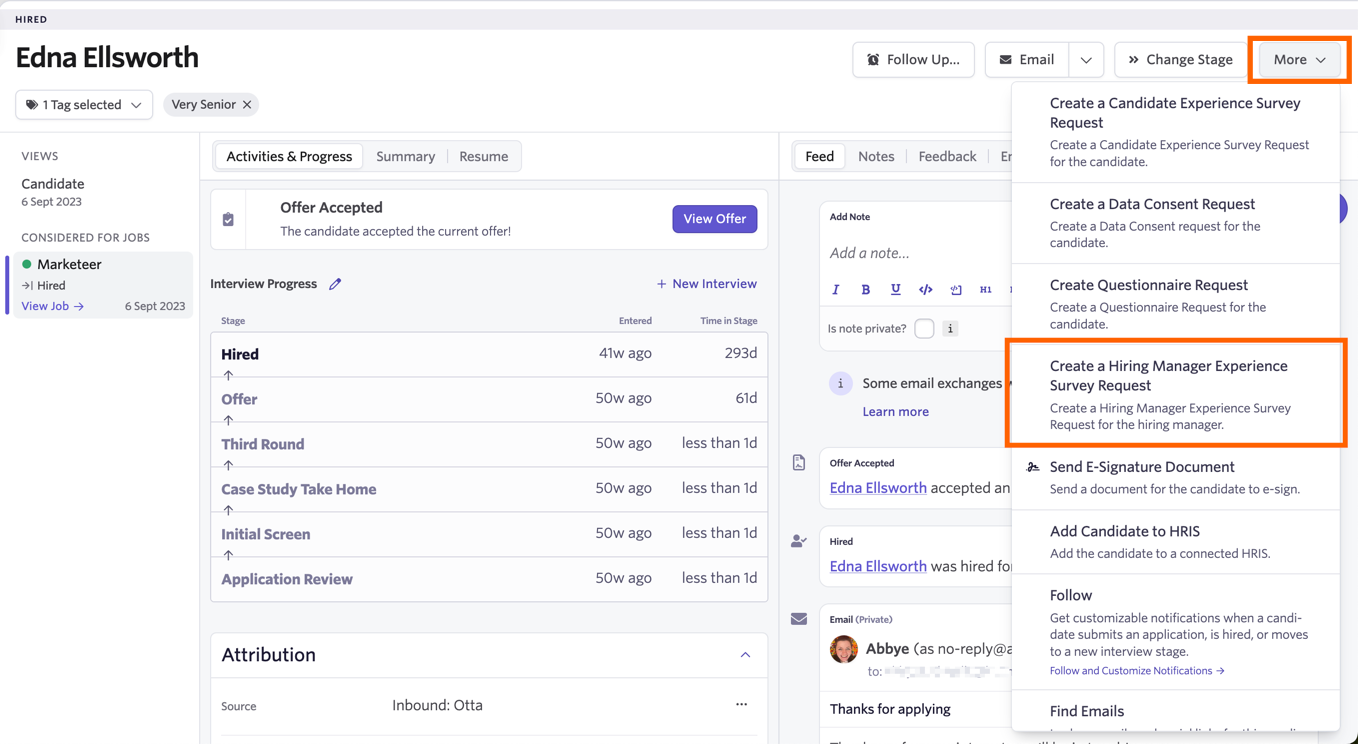Viewport: 1358px width, 744px height.
Task: Open Follow and Customize Notifications link
Action: coord(1137,671)
